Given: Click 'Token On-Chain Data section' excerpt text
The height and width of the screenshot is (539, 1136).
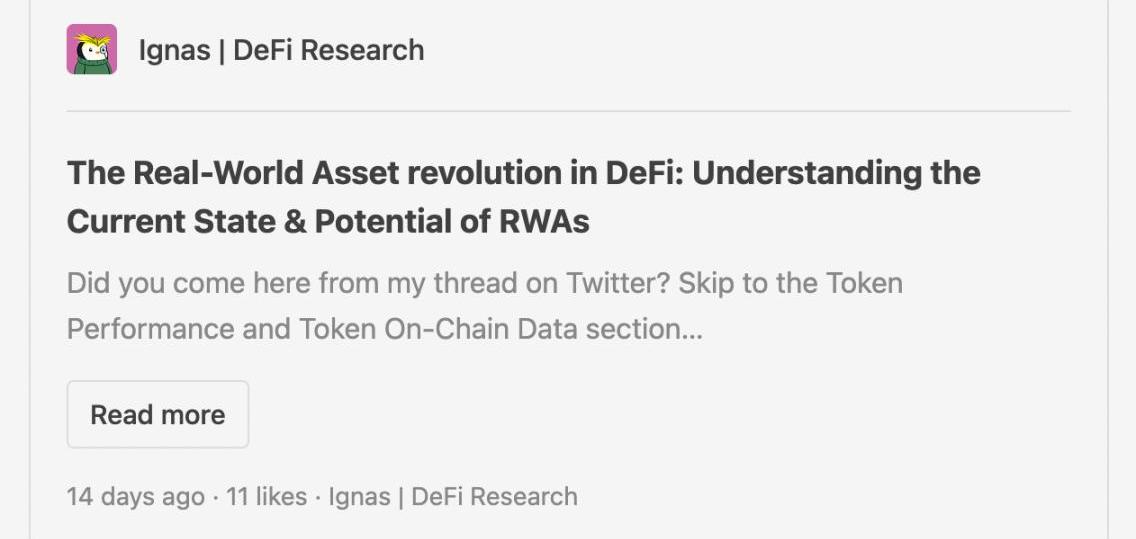Looking at the screenshot, I should 542,329.
